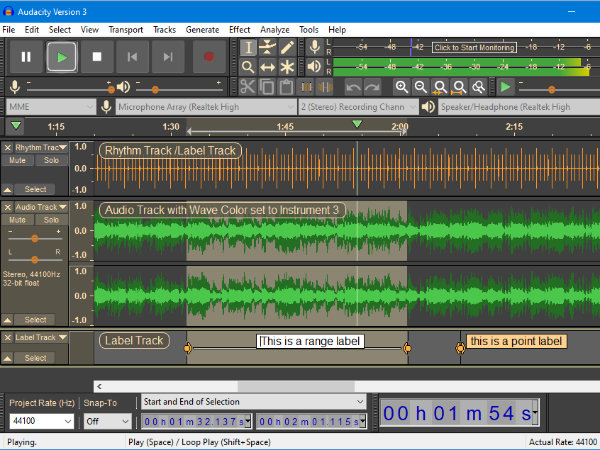The width and height of the screenshot is (600, 450).
Task: Open Speaker/Headphone playback device dropdown
Action: click(520, 107)
